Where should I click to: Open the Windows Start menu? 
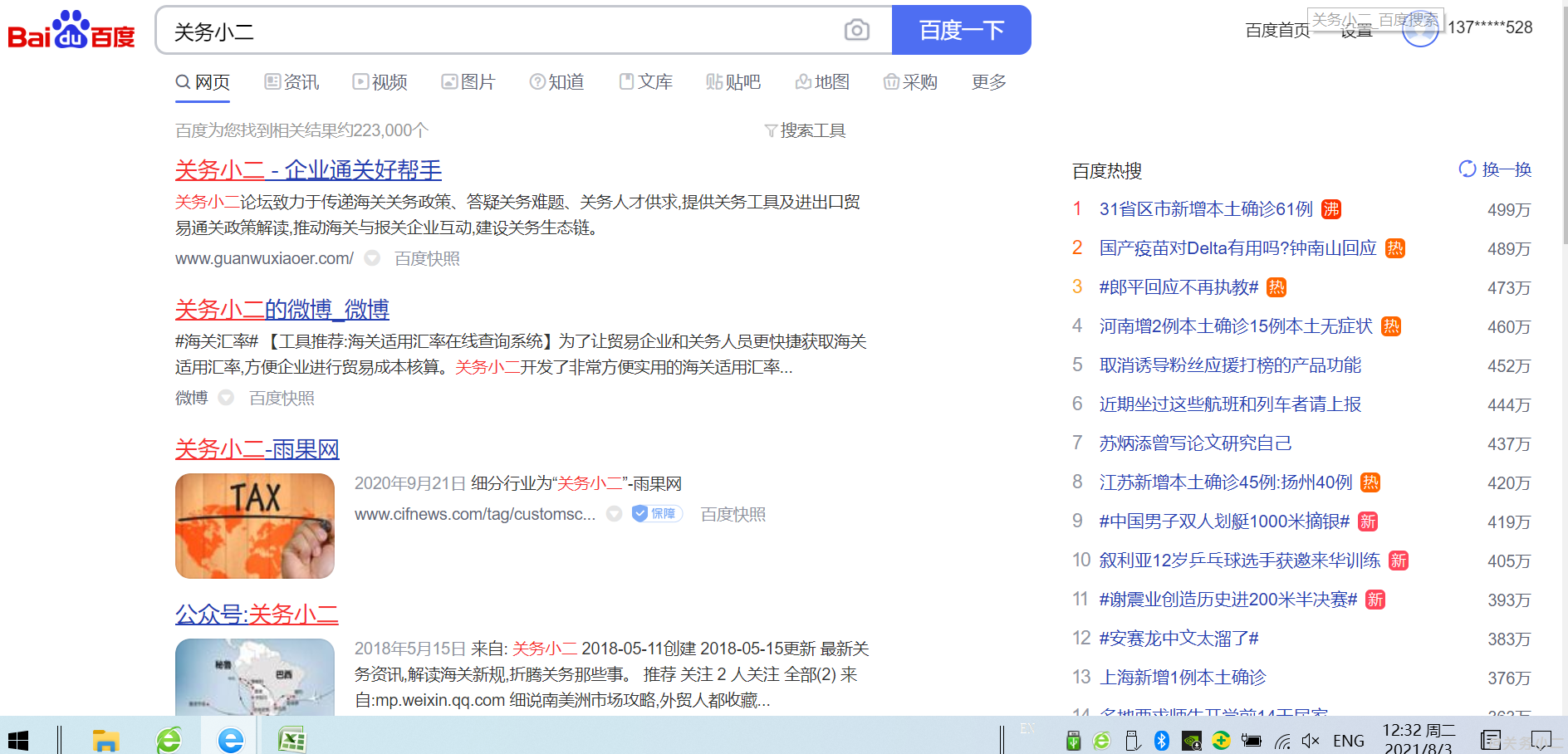[x=18, y=740]
